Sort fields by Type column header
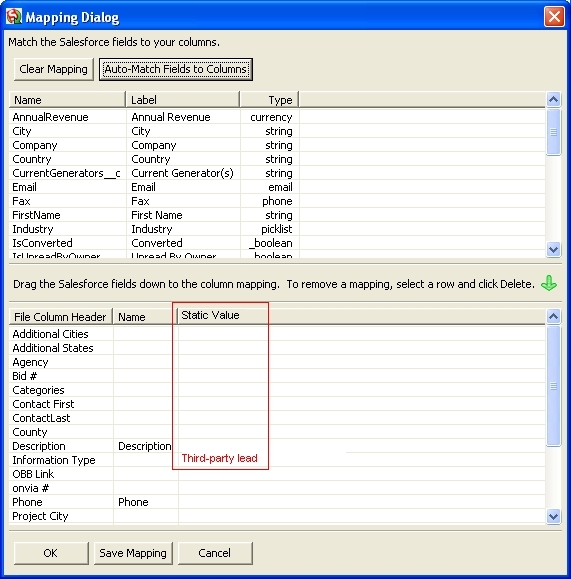571x579 pixels. 269,100
